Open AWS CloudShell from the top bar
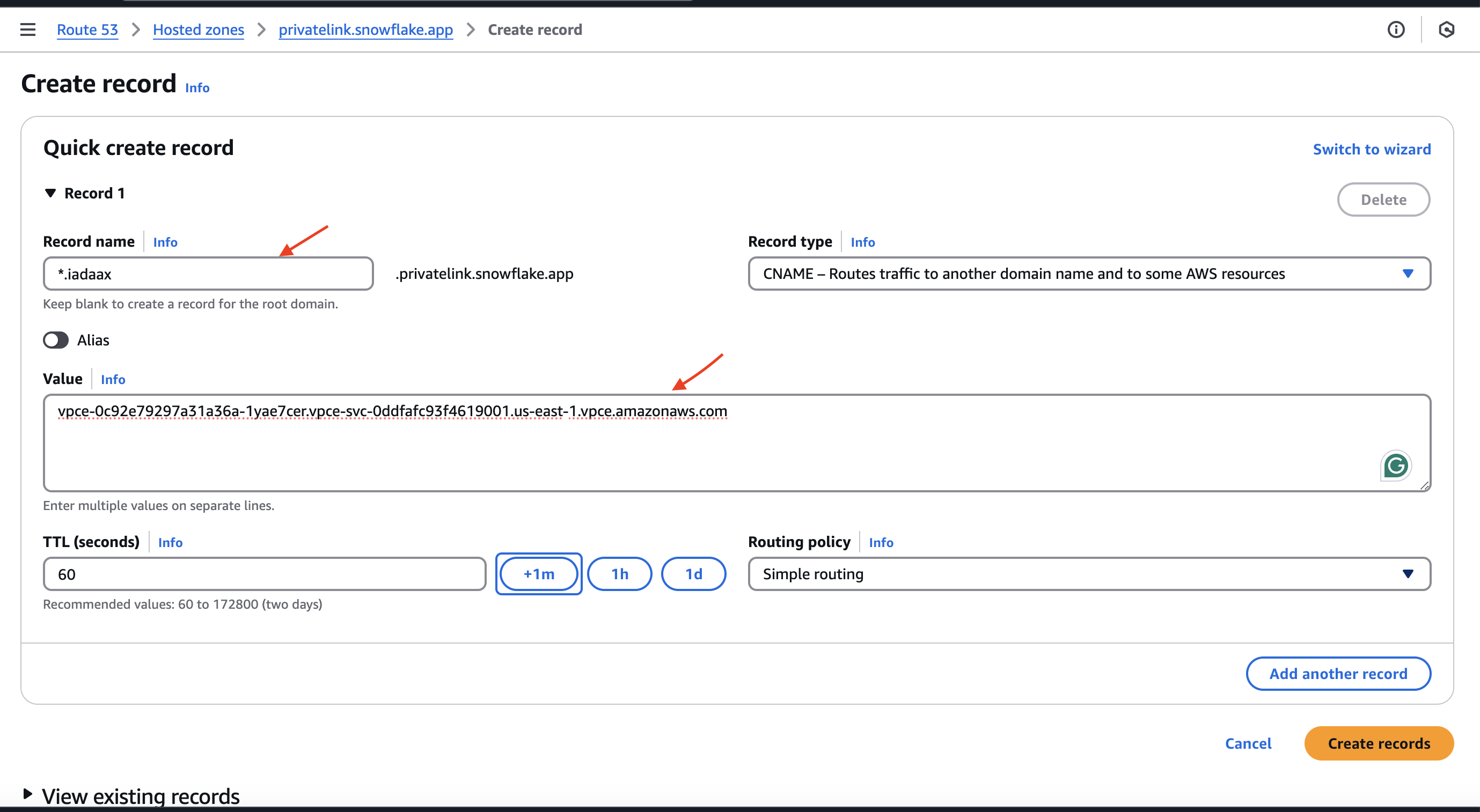The height and width of the screenshot is (812, 1480). point(1447,29)
